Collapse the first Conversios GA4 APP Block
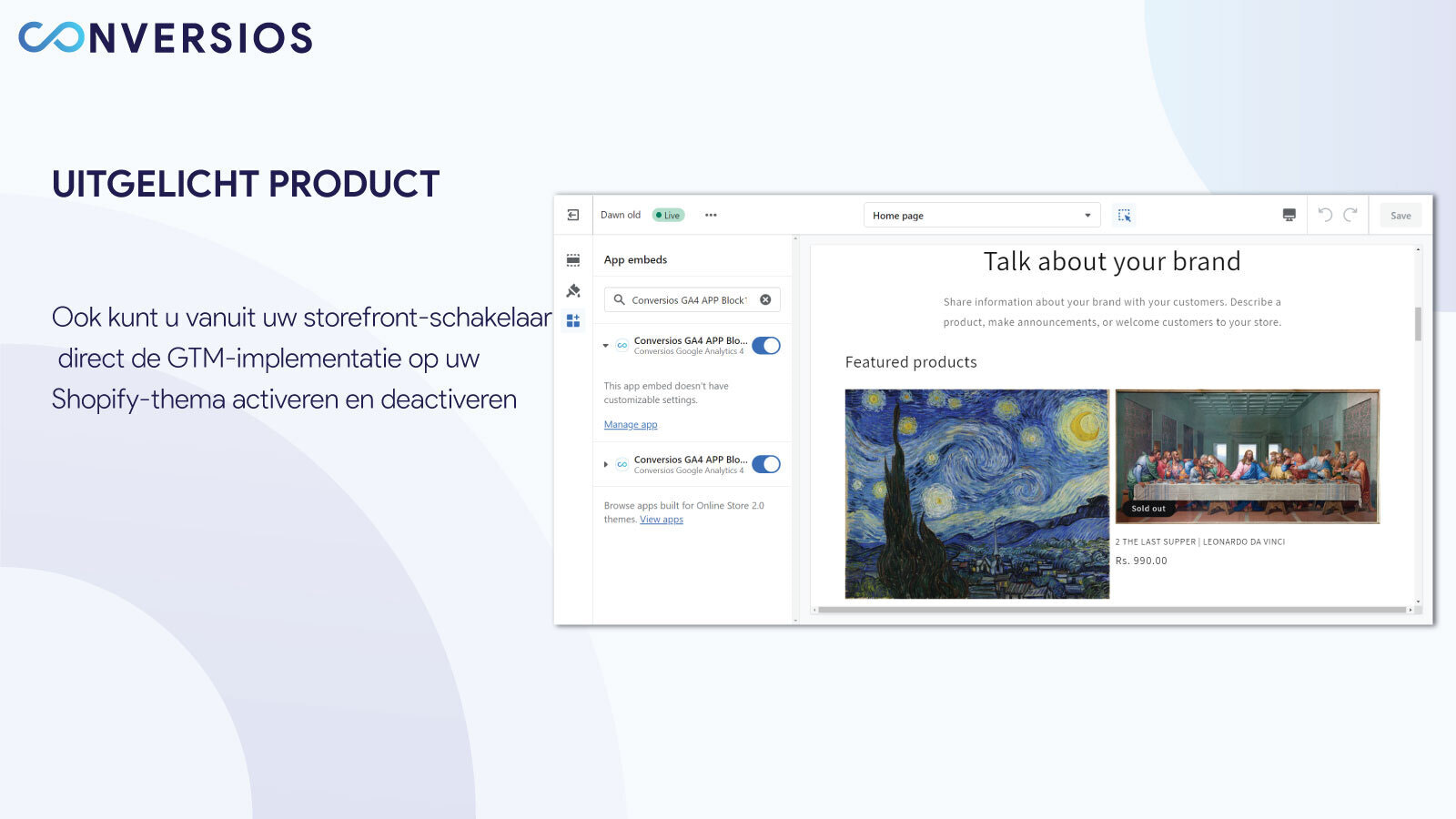The width and height of the screenshot is (1456, 819). (606, 346)
